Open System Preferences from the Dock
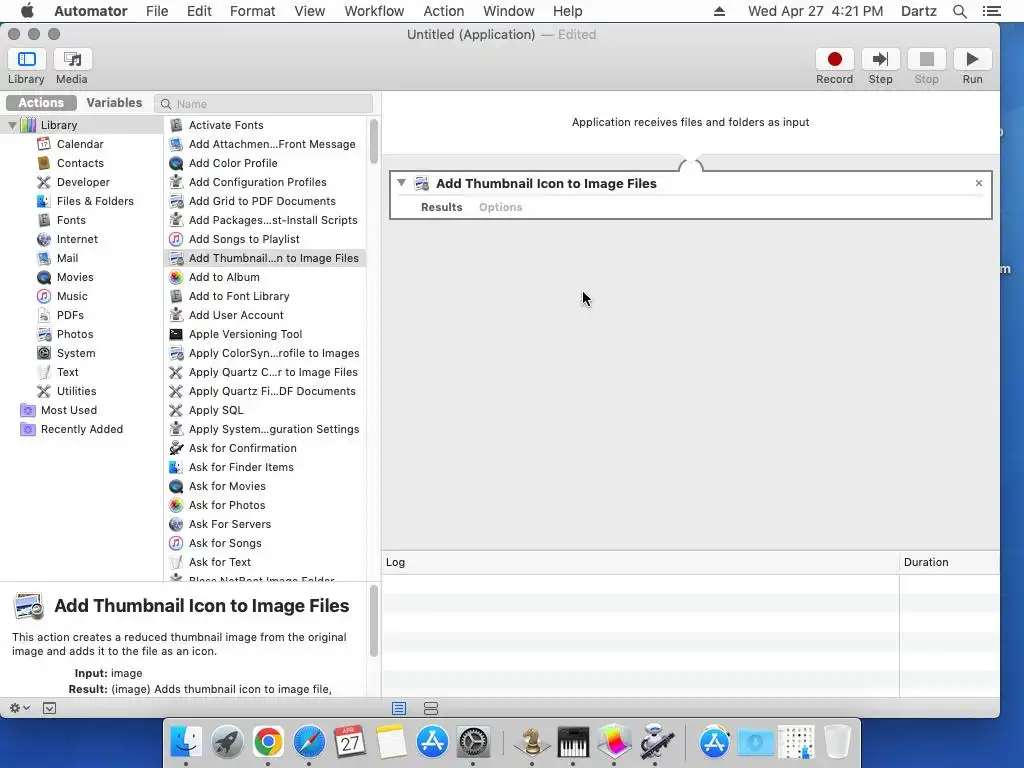The image size is (1024, 768). 473,742
